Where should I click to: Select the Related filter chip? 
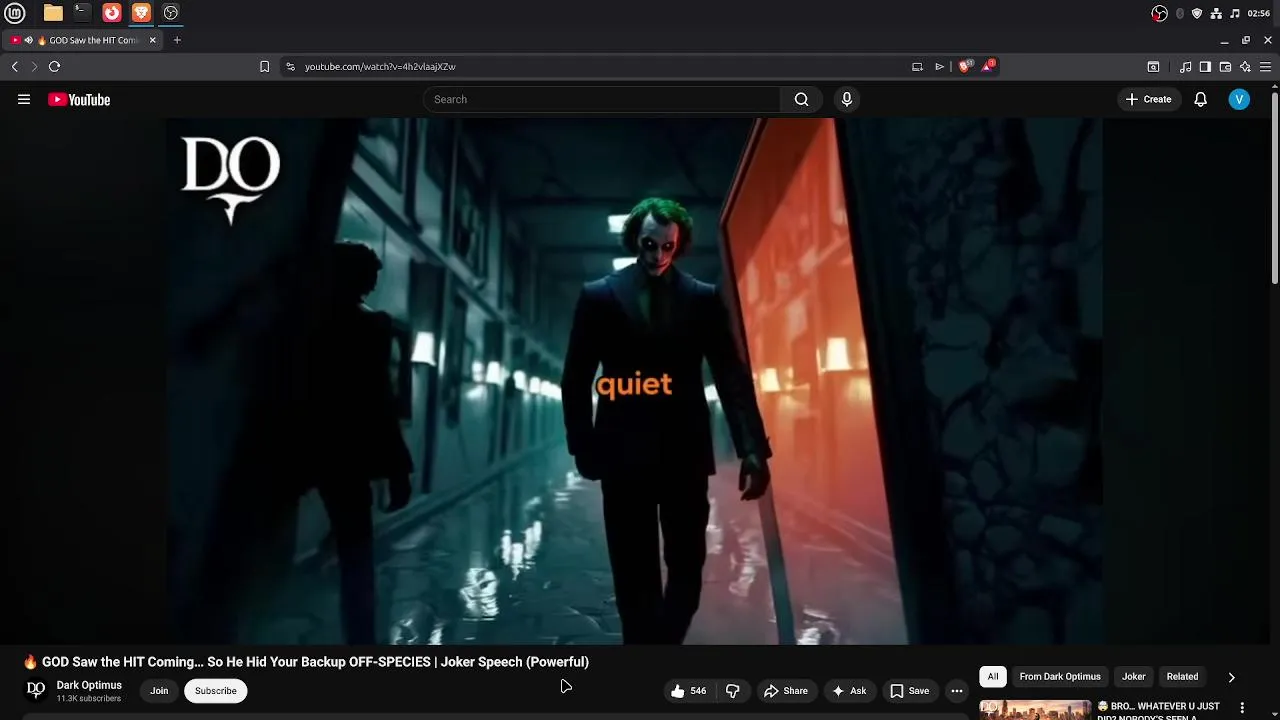tap(1182, 677)
